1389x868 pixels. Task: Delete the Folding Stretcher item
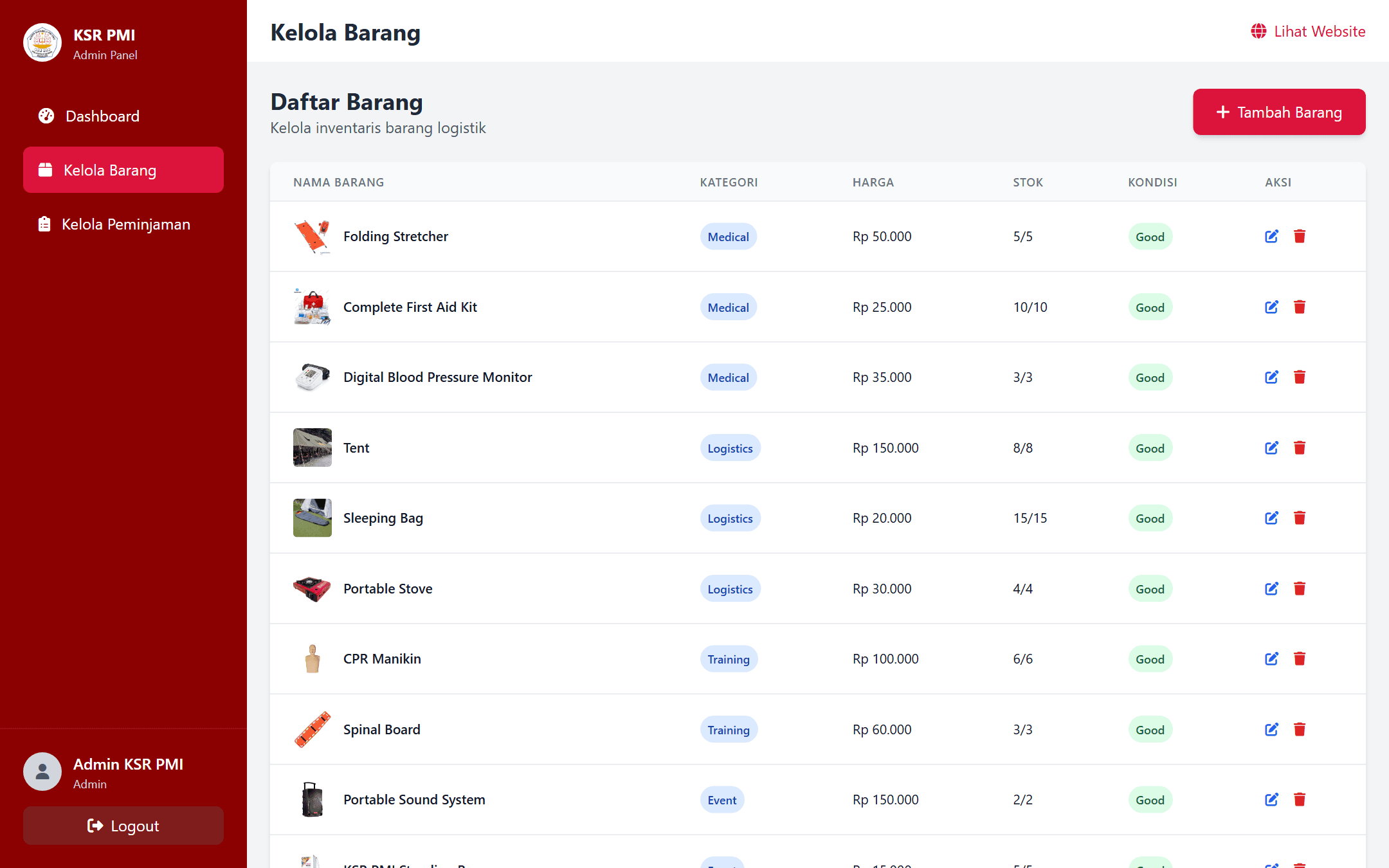click(1300, 237)
